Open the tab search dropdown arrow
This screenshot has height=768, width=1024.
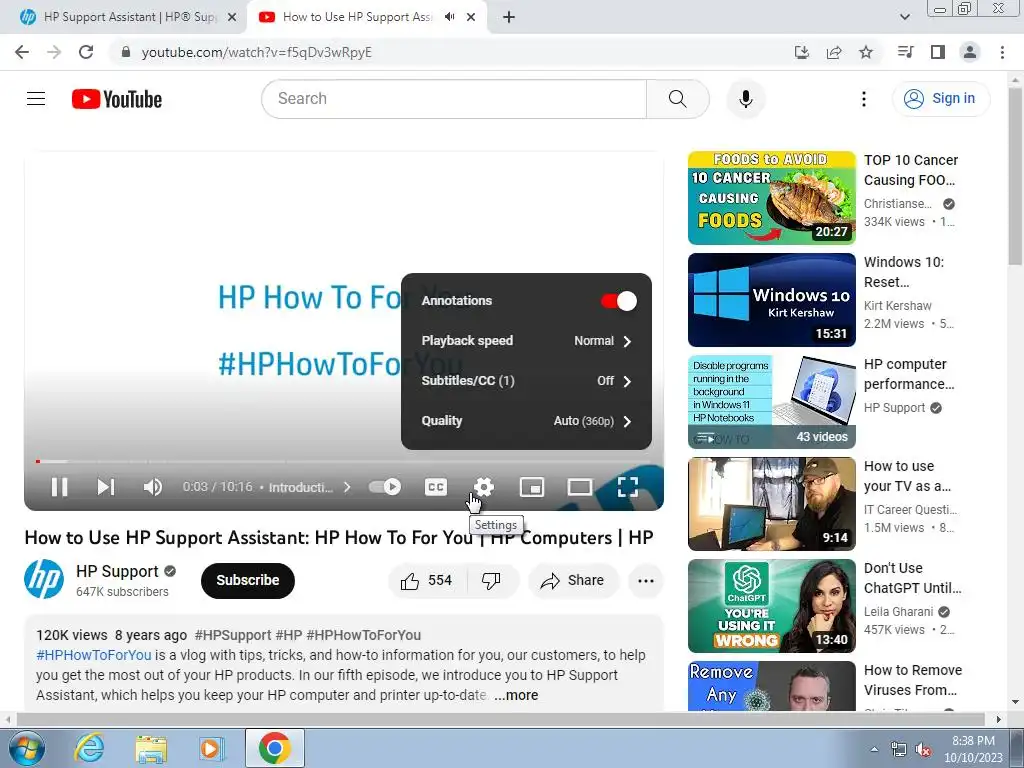tap(904, 17)
